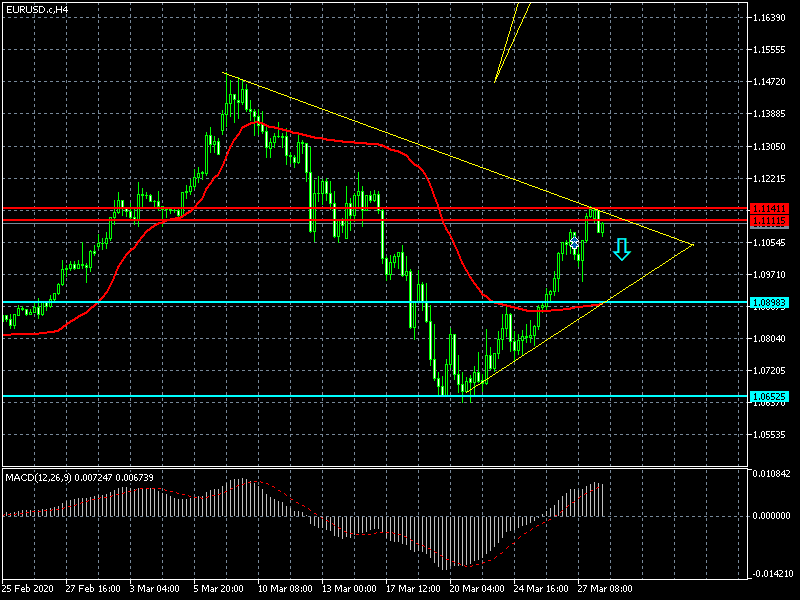Click the 3 Mar 04:00 time label
Image resolution: width=800 pixels, height=600 pixels.
click(155, 588)
